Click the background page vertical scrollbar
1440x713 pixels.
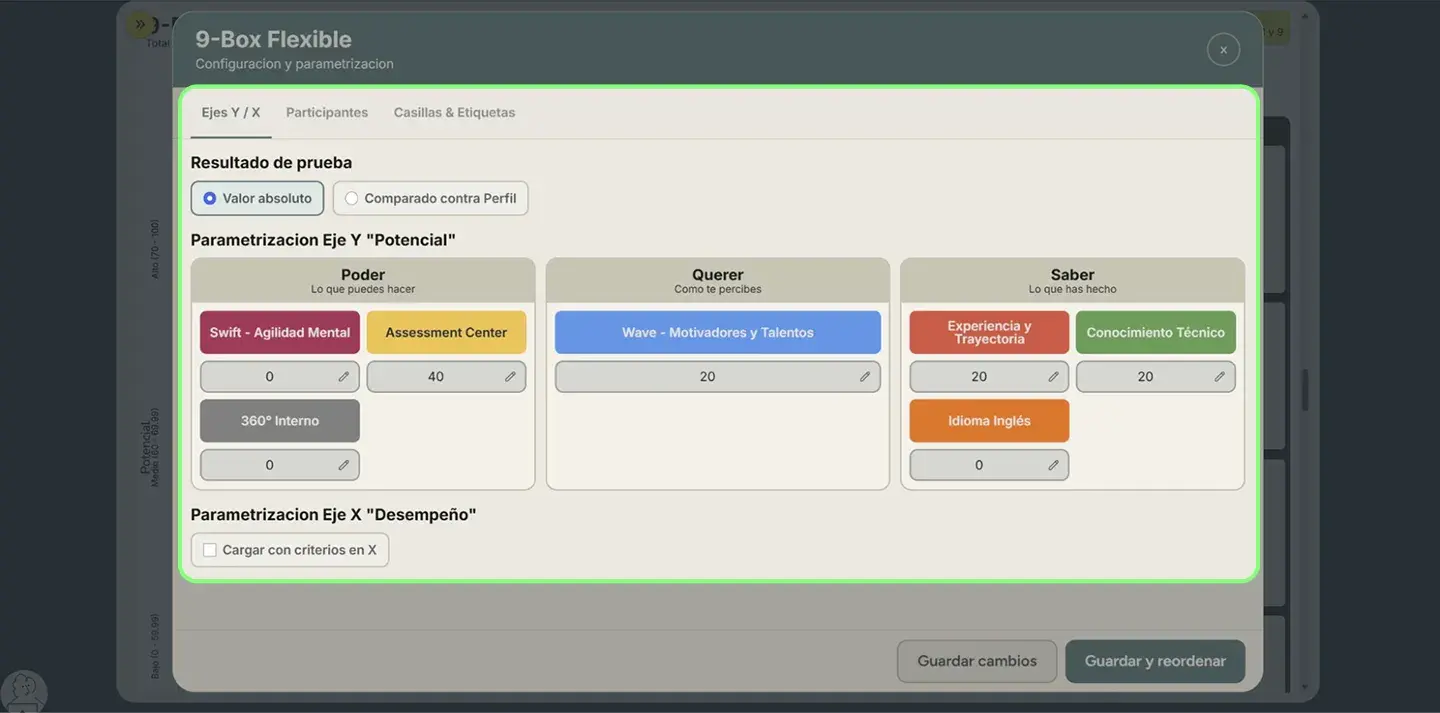[1304, 391]
